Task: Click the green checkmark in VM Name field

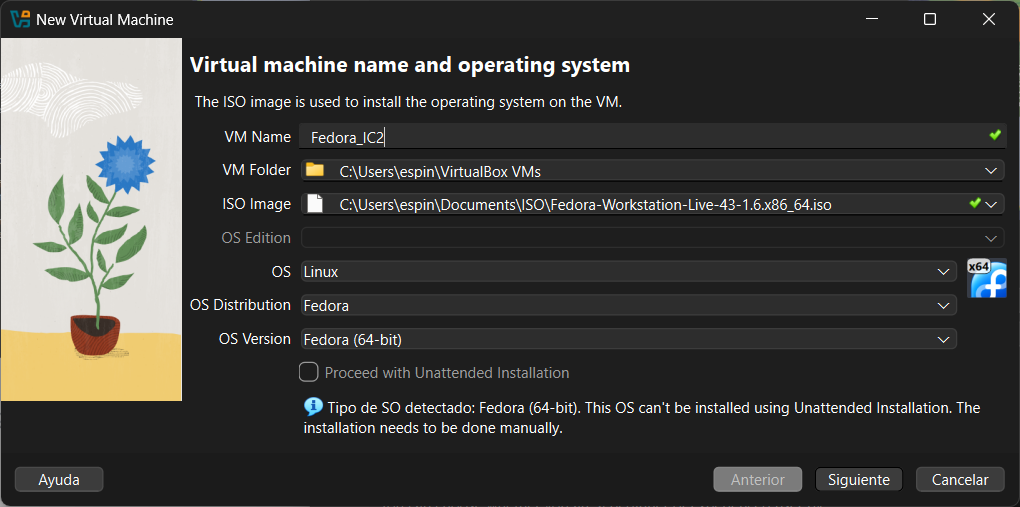Action: 994,135
